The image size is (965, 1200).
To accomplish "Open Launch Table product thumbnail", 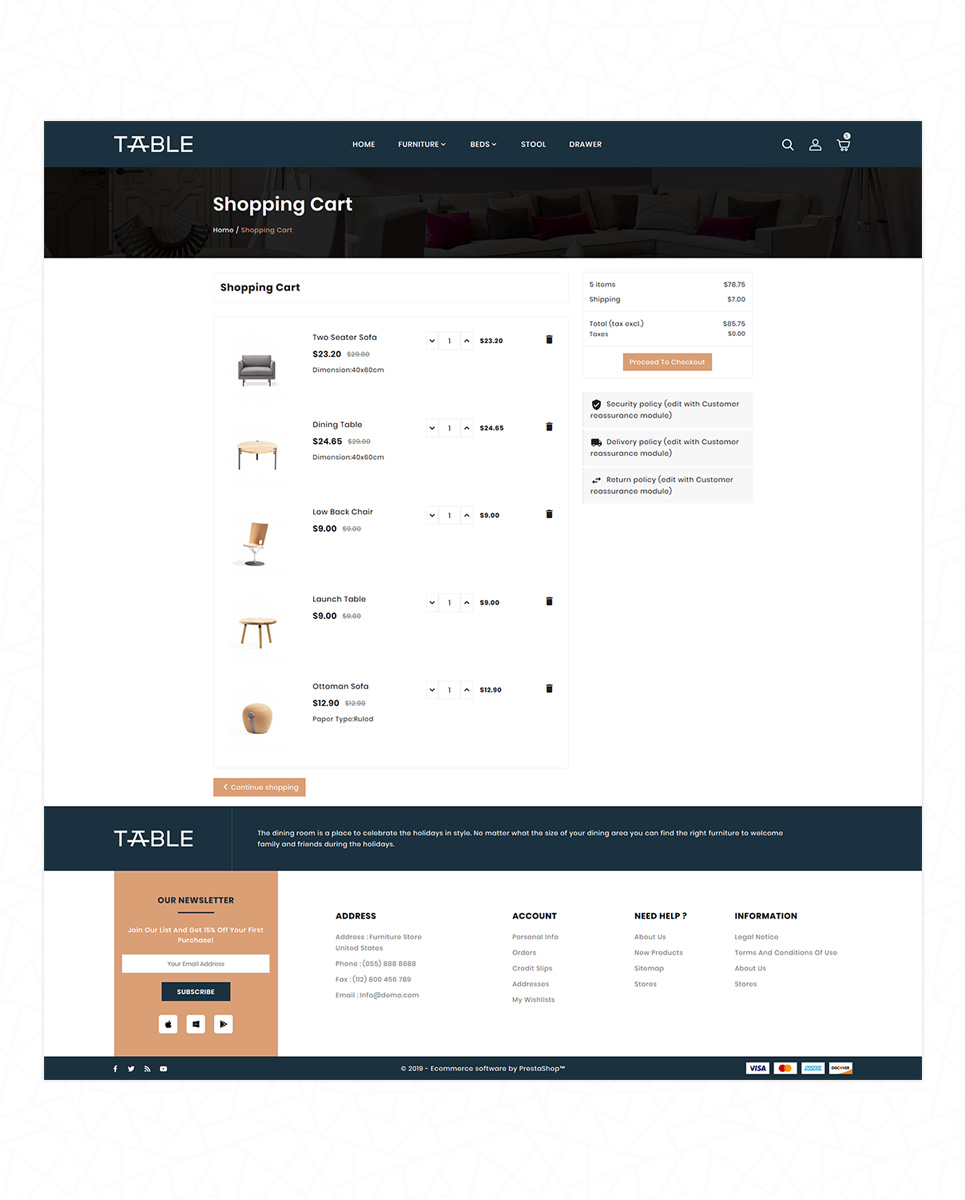I will pyautogui.click(x=257, y=631).
